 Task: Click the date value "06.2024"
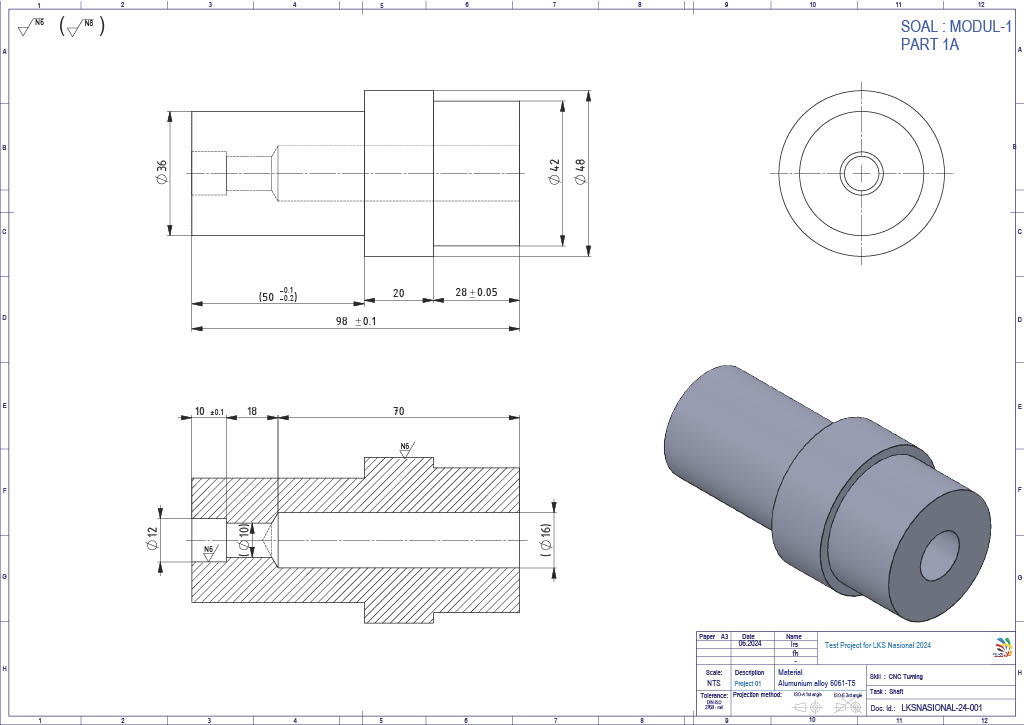tap(750, 643)
